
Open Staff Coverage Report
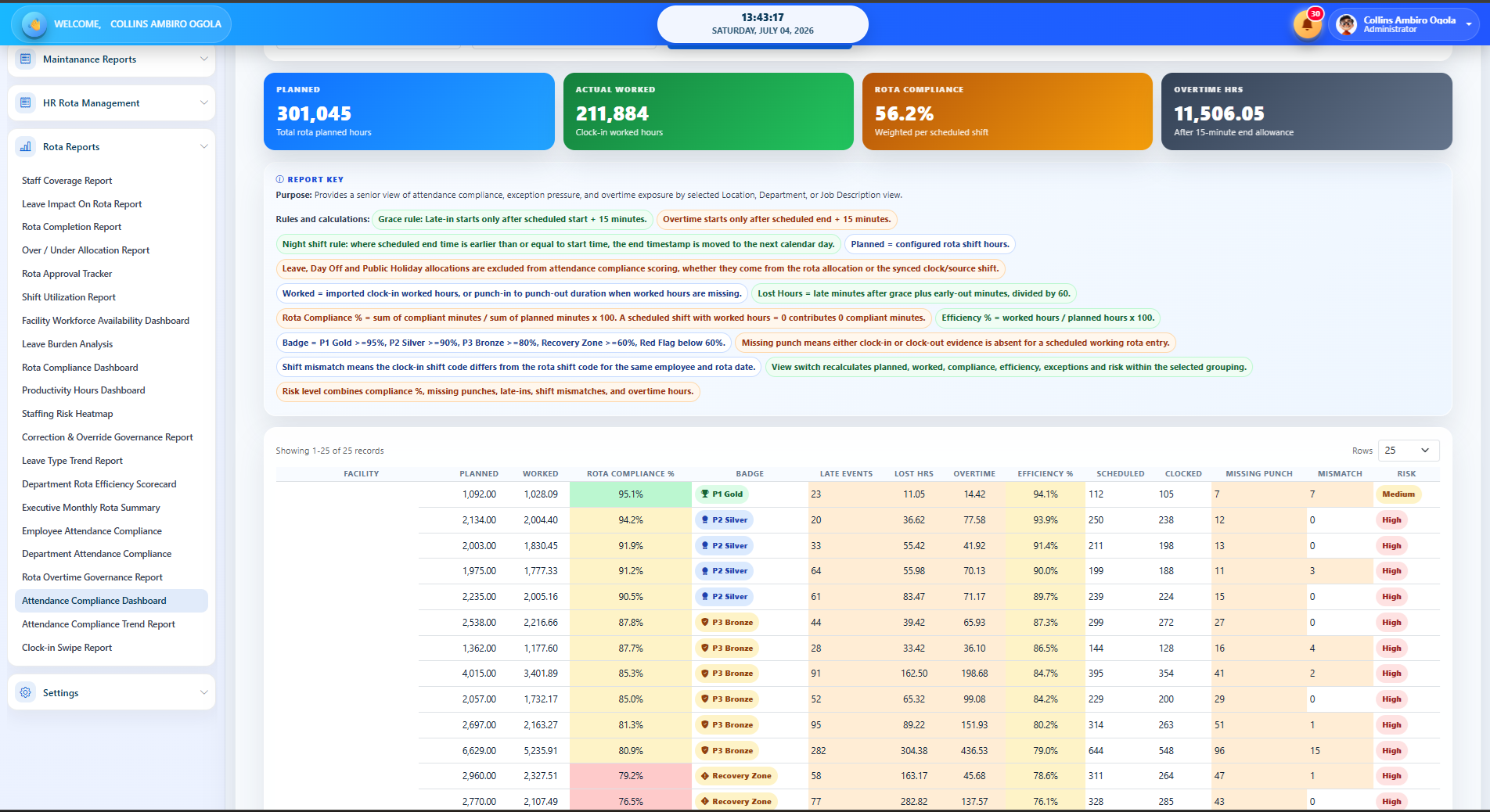pyautogui.click(x=67, y=181)
